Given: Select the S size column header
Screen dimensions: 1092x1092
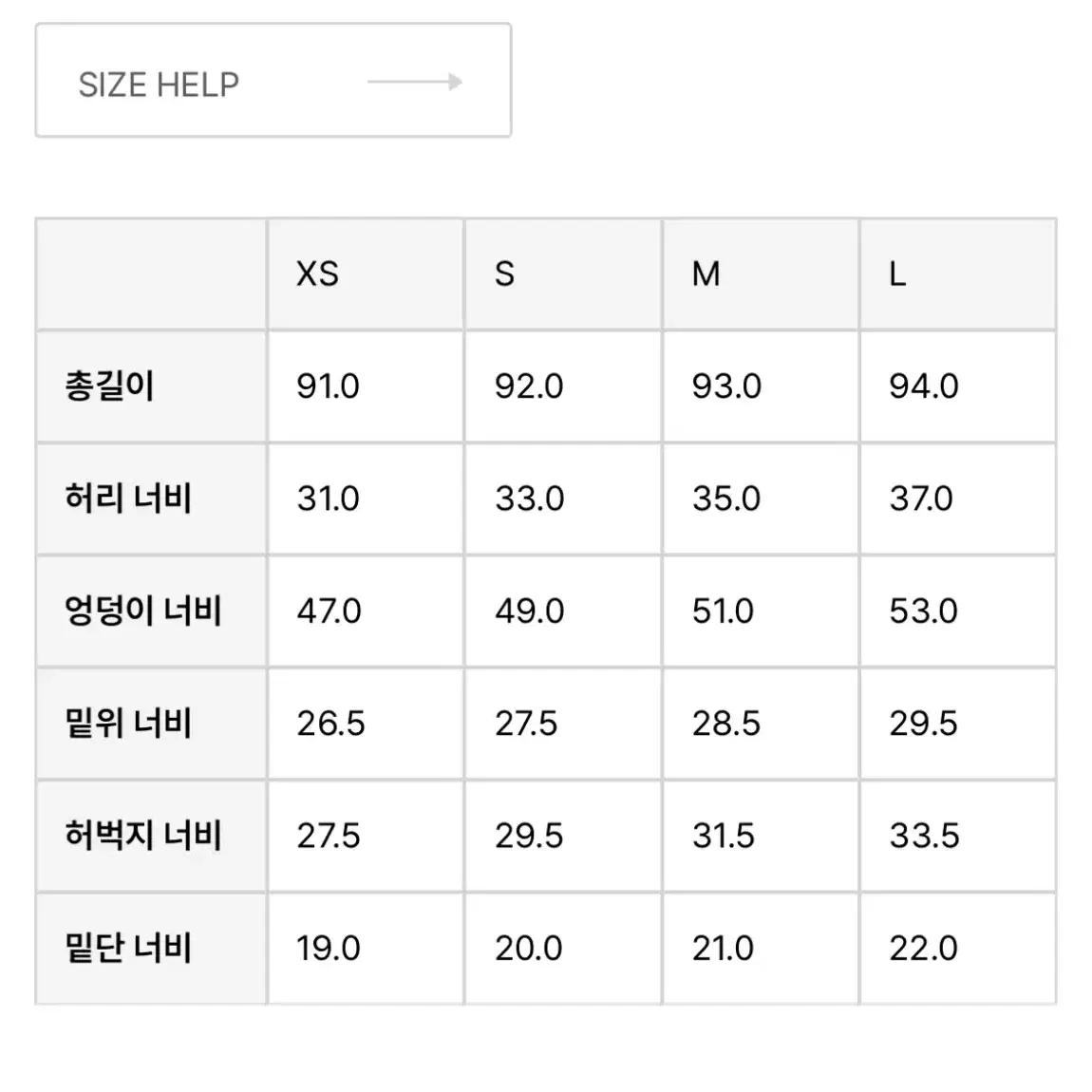Looking at the screenshot, I should point(563,274).
